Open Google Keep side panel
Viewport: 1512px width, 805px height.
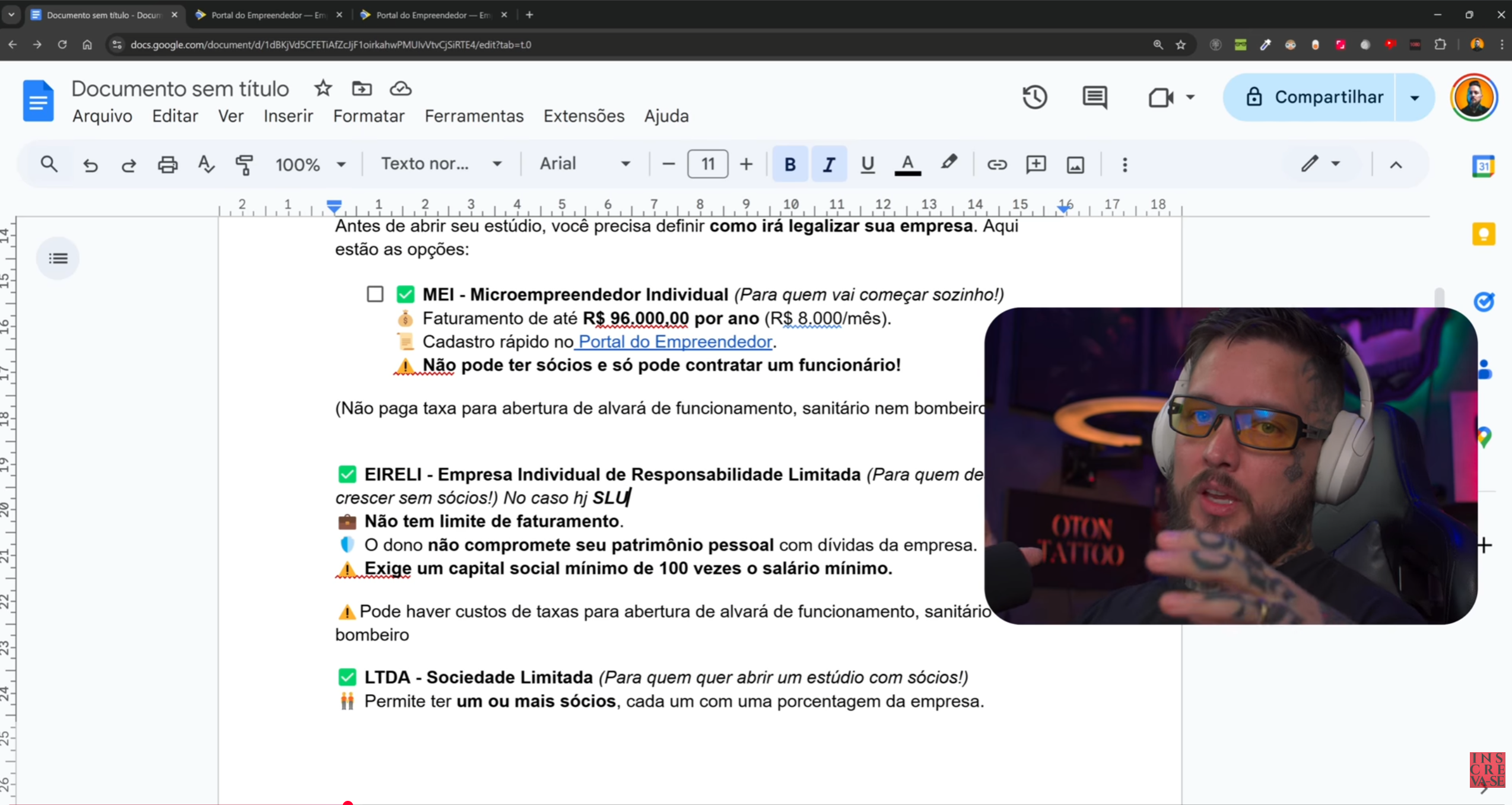(x=1484, y=234)
